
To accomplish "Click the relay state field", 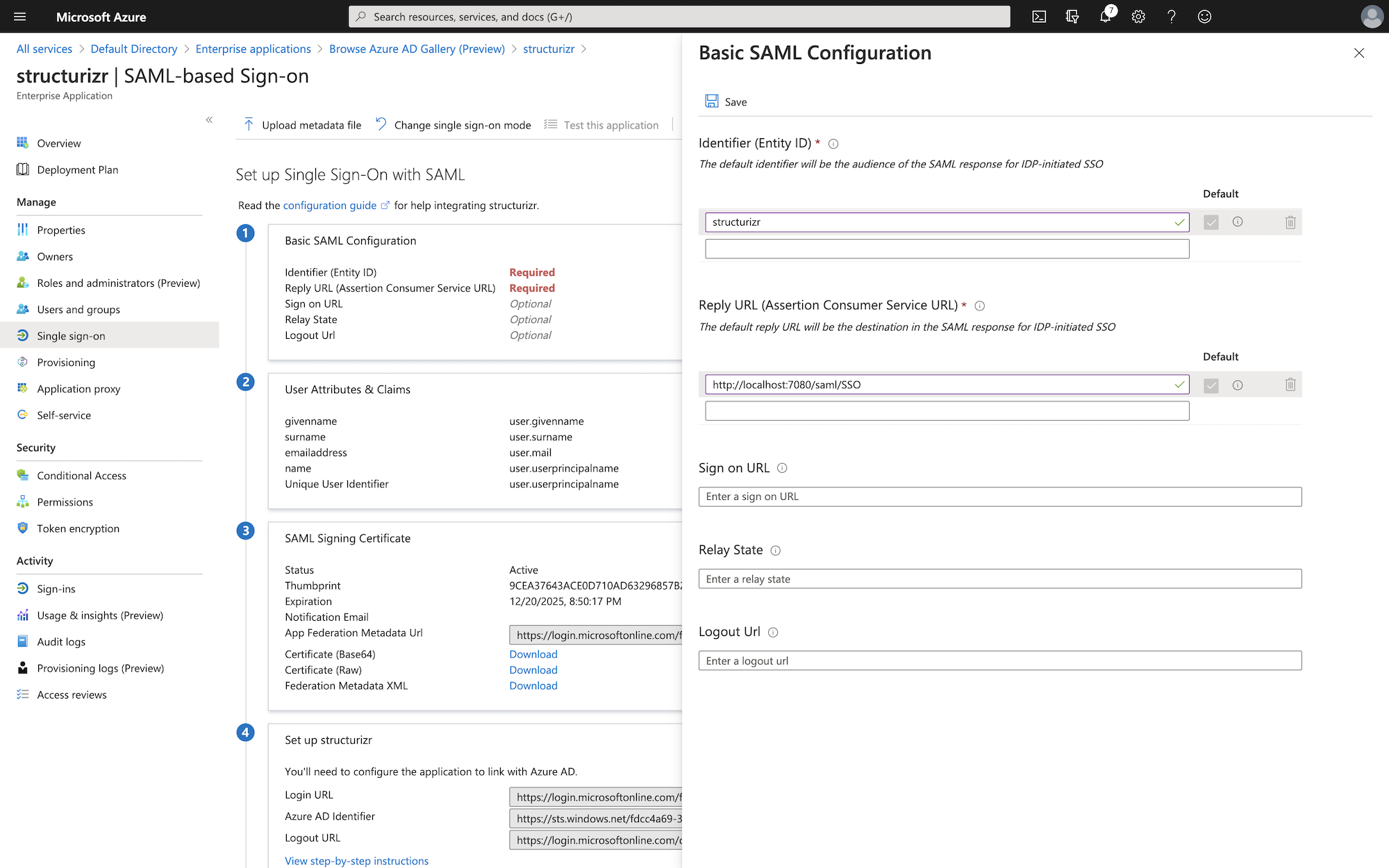I will 1000,579.
